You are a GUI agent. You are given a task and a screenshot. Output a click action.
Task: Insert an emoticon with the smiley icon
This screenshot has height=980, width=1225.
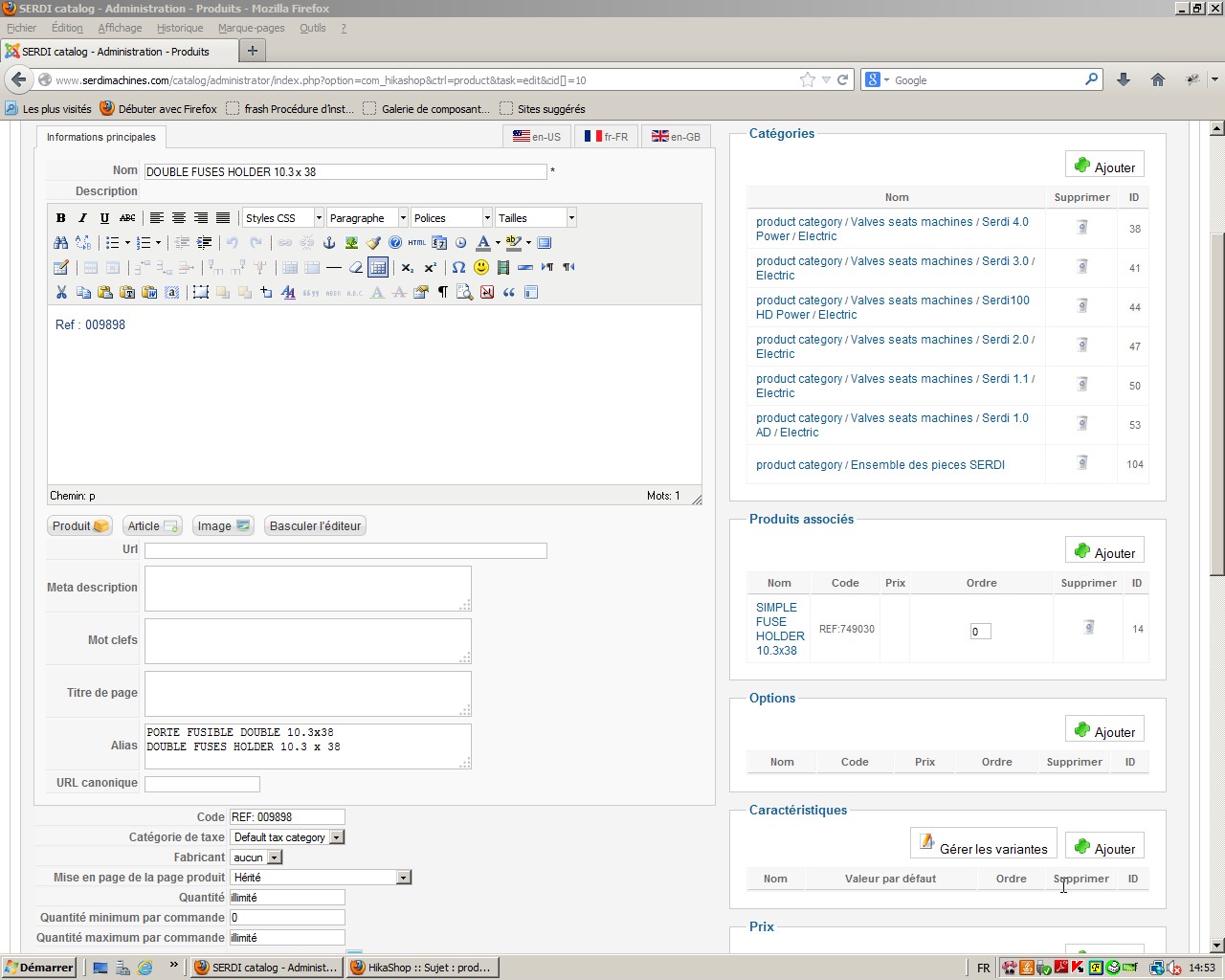click(481, 267)
